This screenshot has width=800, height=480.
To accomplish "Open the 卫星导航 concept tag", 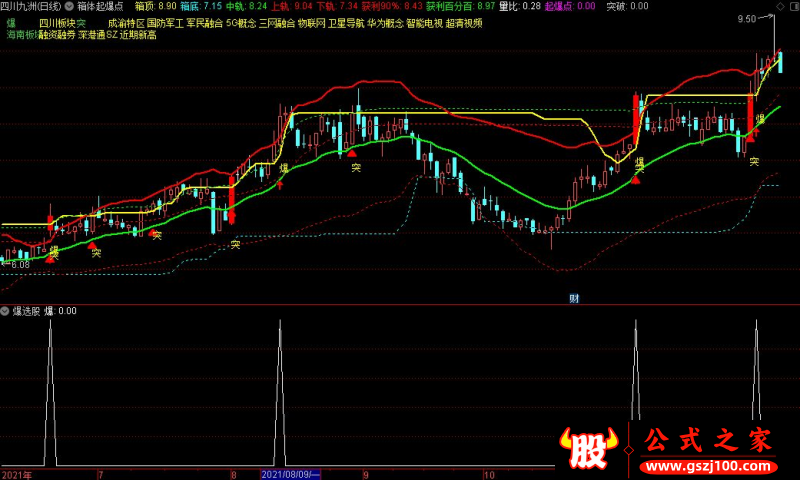I will pyautogui.click(x=346, y=23).
